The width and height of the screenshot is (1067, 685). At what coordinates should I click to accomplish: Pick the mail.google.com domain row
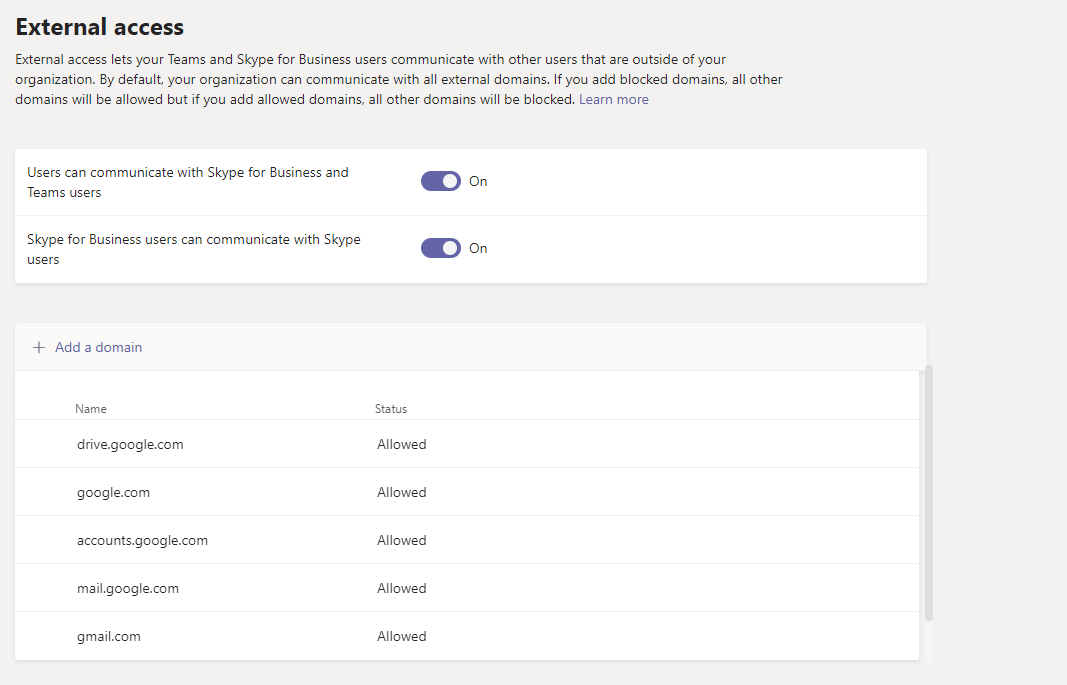[128, 588]
